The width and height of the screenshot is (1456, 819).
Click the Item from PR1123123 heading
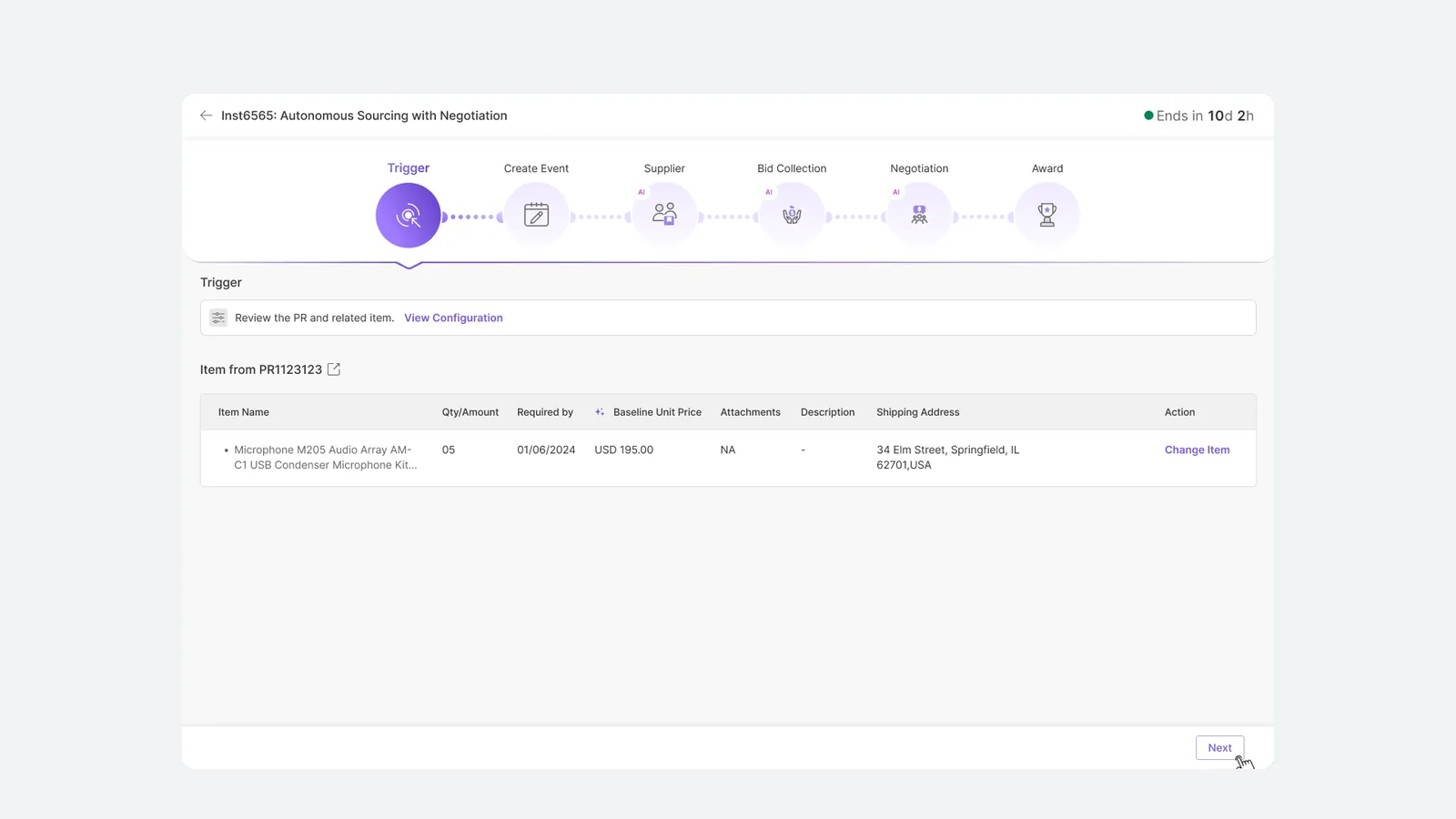tap(261, 369)
